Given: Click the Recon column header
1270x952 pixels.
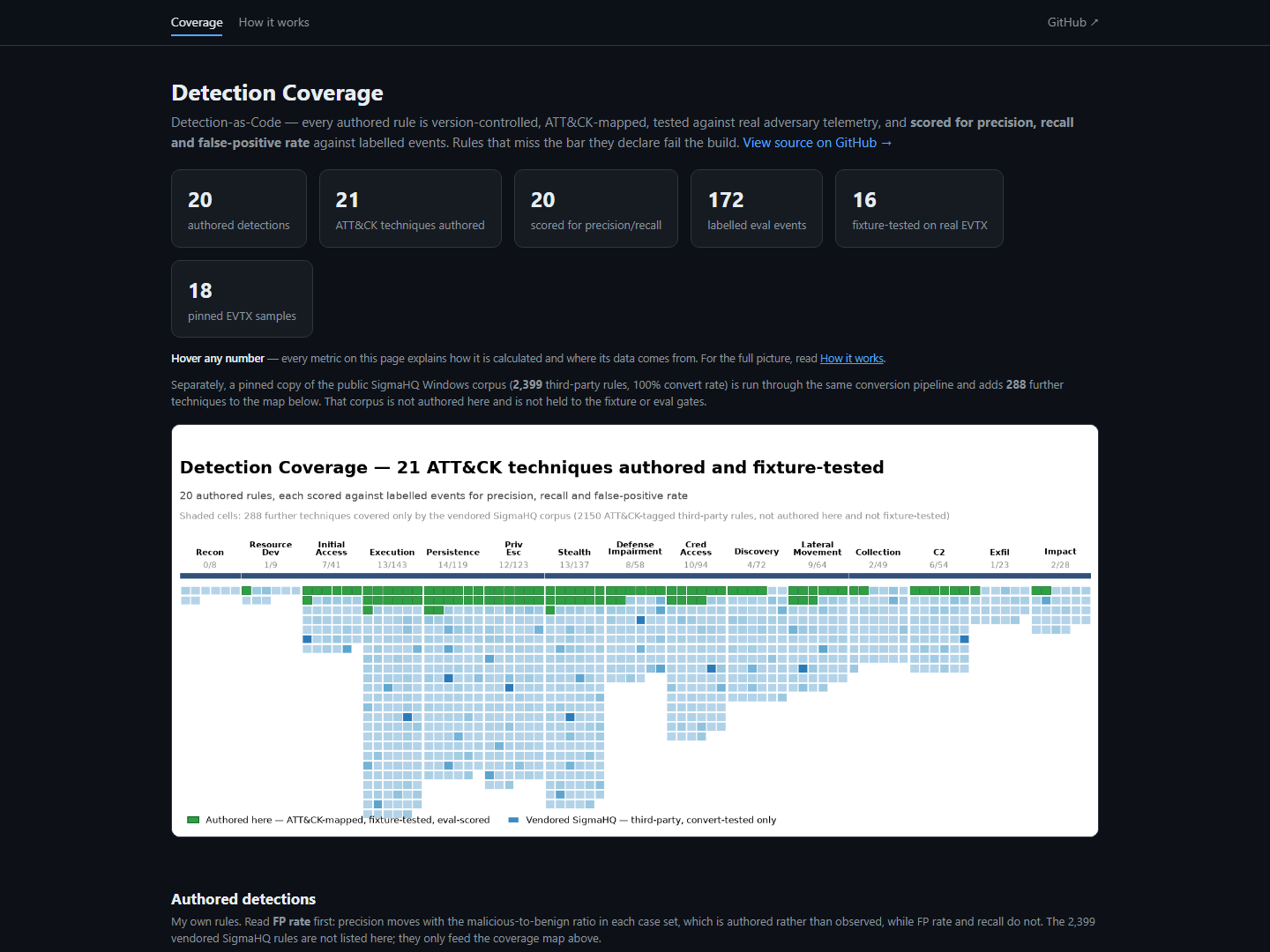Looking at the screenshot, I should pos(210,552).
